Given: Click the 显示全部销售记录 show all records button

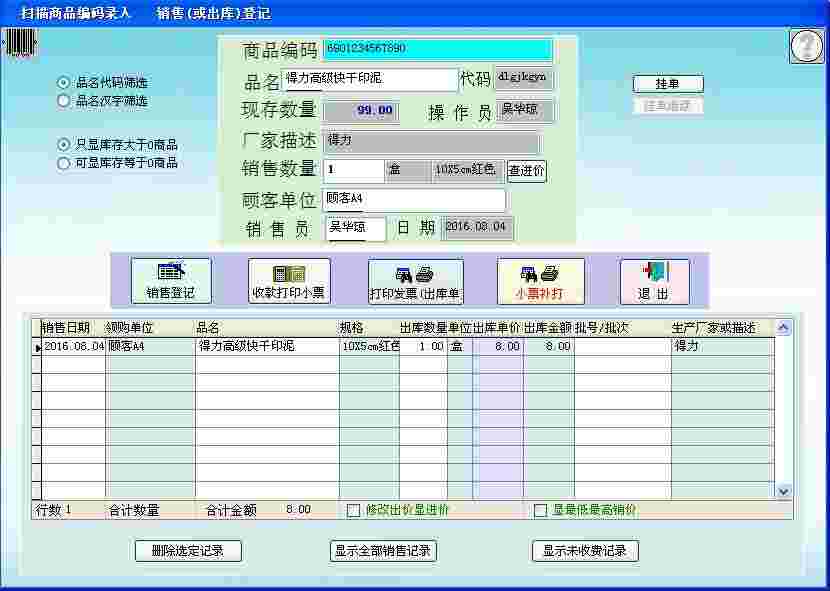Looking at the screenshot, I should [x=384, y=551].
